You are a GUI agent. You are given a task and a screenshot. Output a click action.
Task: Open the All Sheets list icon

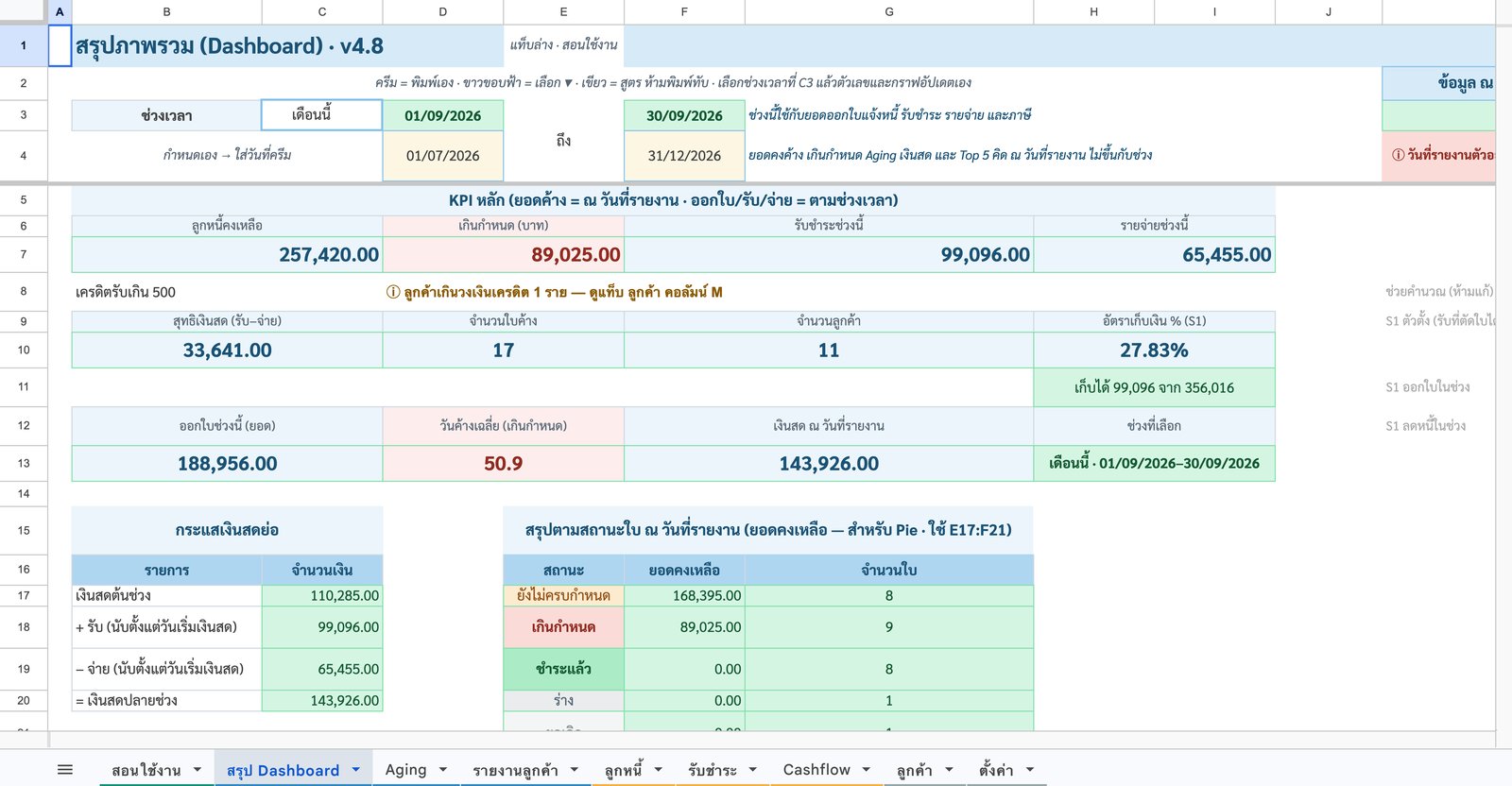[x=65, y=770]
